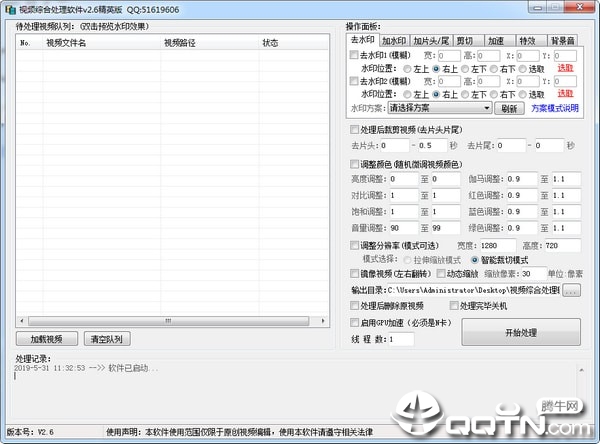Click the 软件已启动 log entry
This screenshot has width=600, height=444.
[x=86, y=368]
